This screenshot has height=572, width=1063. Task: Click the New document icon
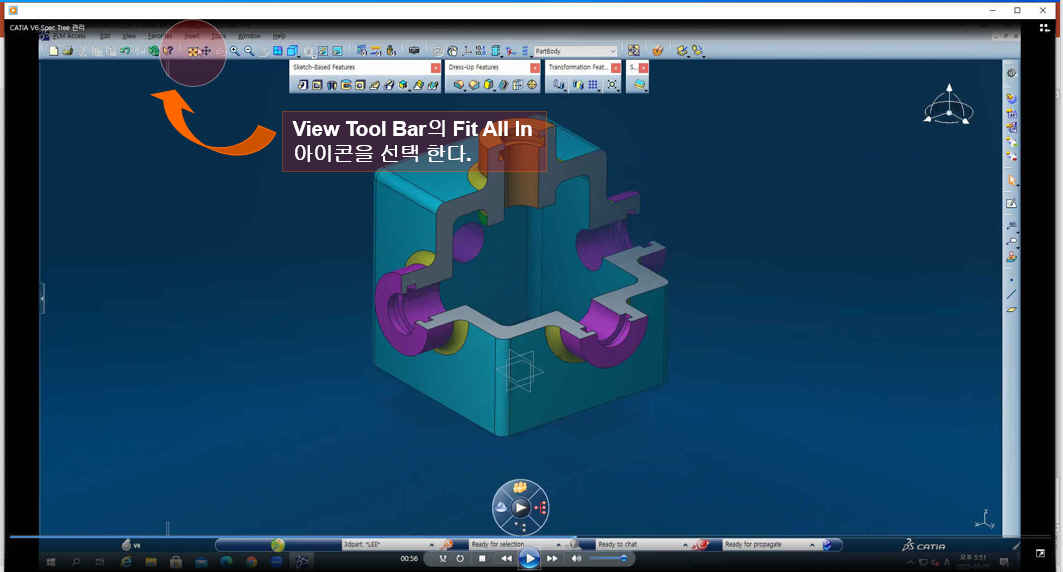click(x=54, y=51)
